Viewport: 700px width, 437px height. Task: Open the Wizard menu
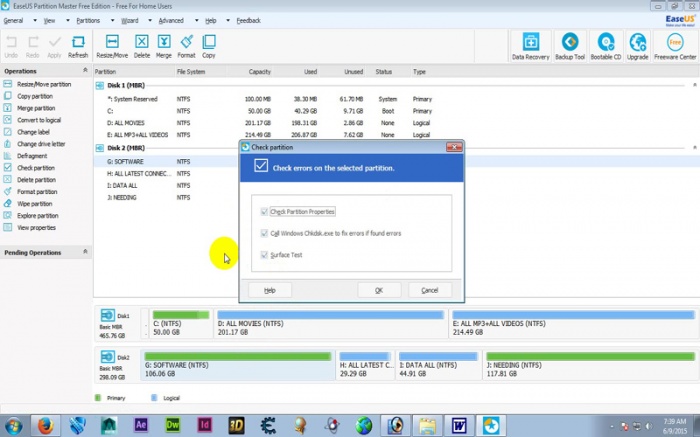click(x=130, y=20)
